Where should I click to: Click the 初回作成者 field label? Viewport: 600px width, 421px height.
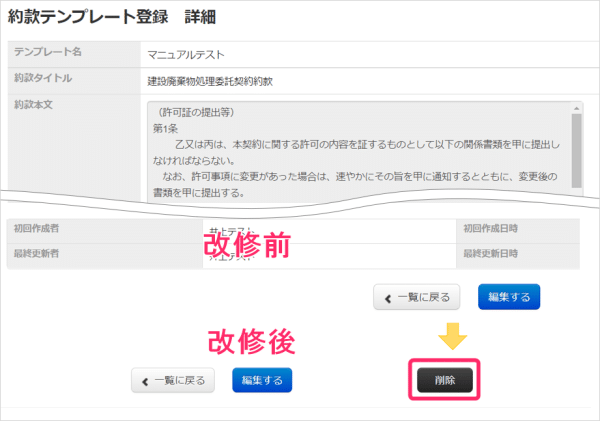[39, 229]
